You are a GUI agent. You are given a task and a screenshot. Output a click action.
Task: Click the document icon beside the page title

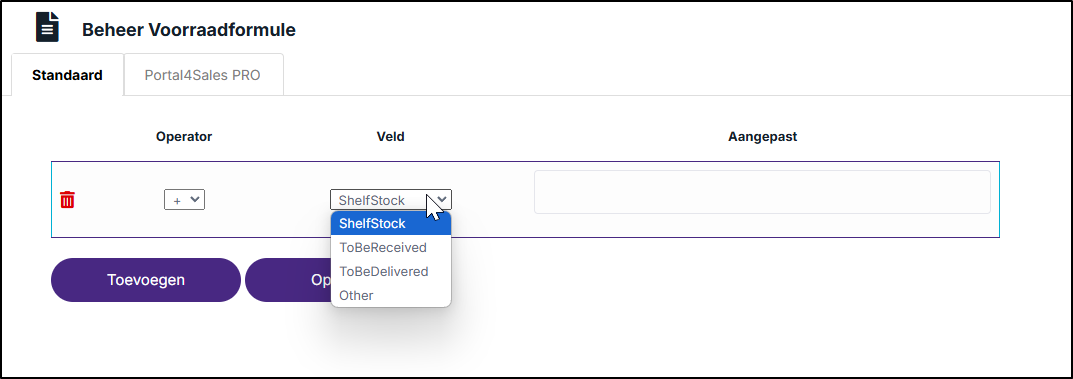47,28
